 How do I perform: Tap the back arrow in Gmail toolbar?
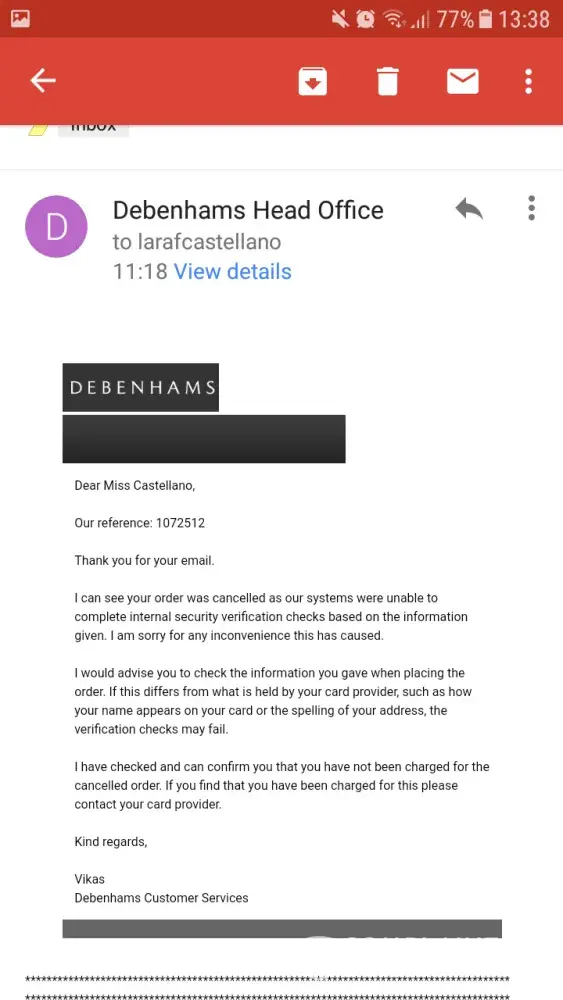pyautogui.click(x=43, y=81)
